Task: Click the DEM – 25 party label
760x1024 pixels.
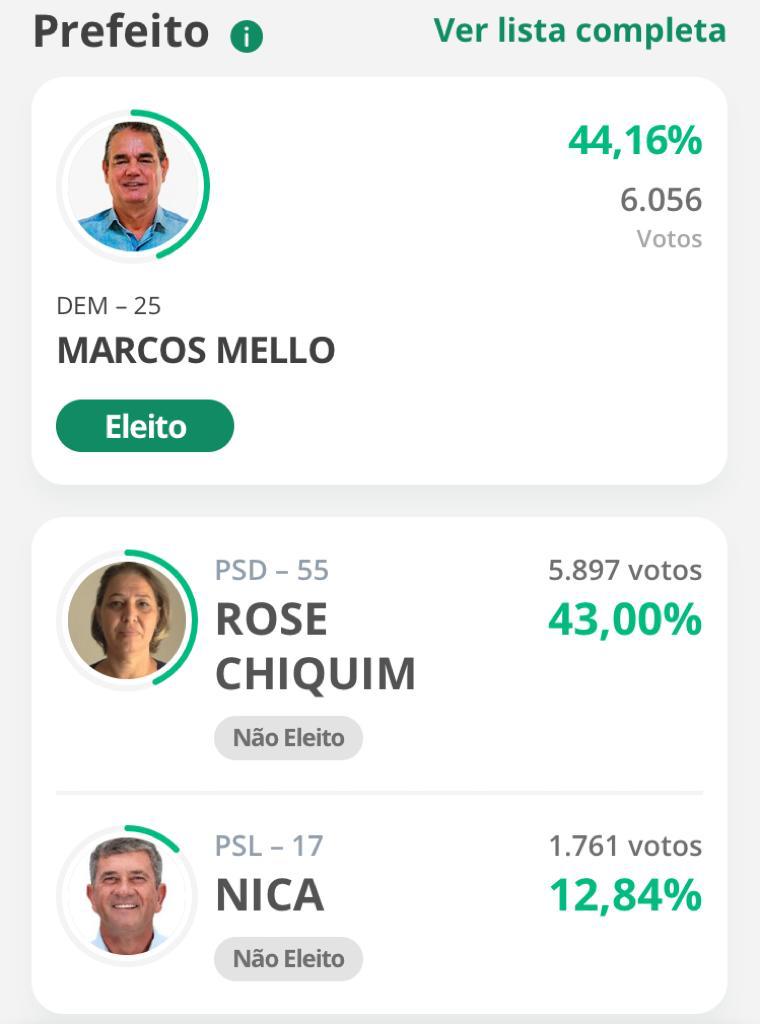Action: (x=108, y=306)
